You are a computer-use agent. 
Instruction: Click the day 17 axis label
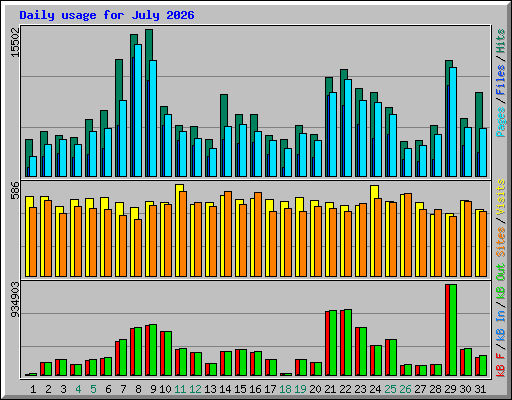point(270,389)
